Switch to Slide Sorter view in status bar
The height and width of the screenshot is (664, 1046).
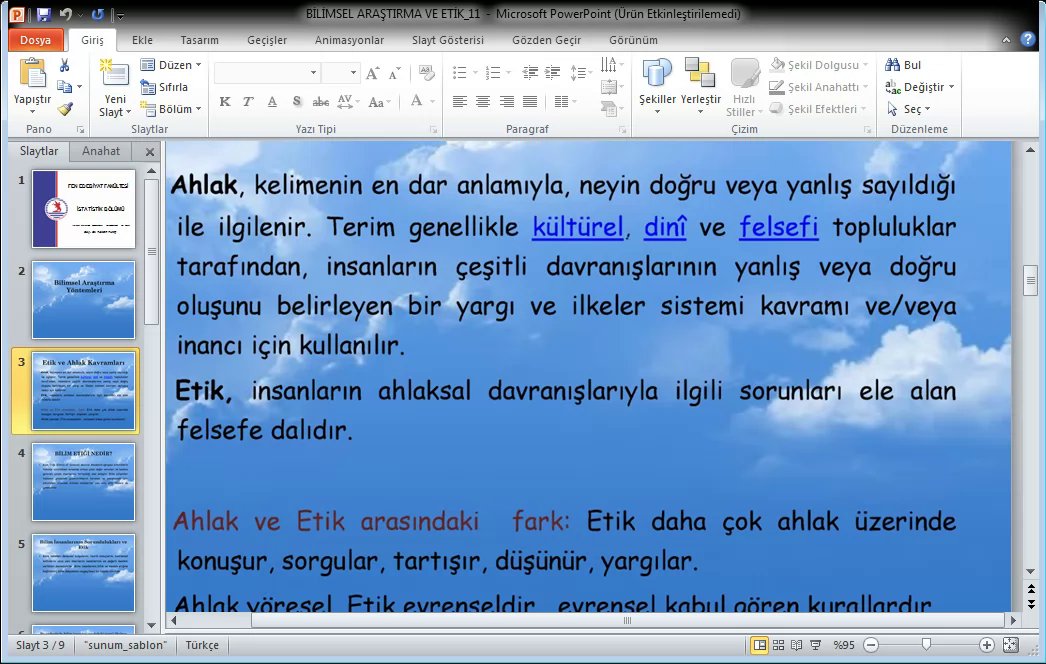(778, 645)
